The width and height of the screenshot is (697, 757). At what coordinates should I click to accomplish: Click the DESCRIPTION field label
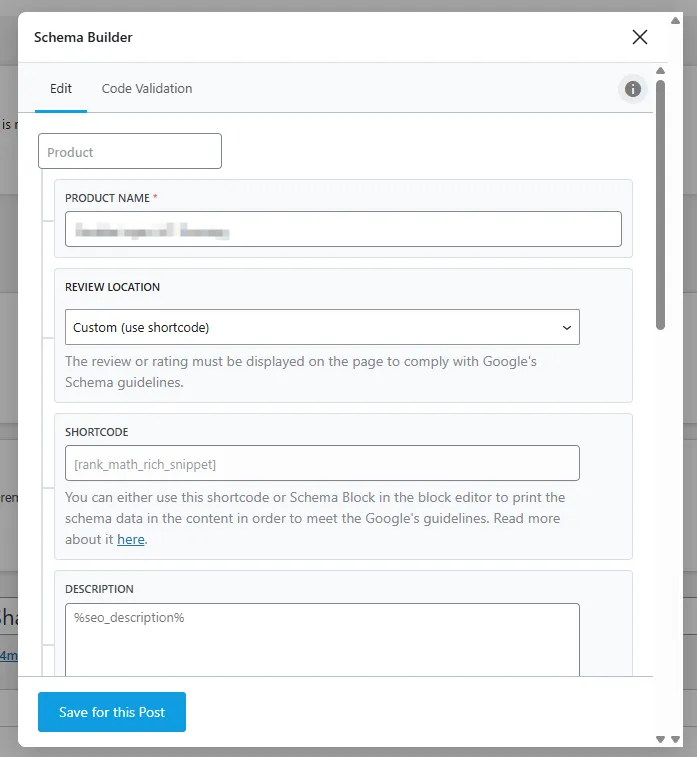pyautogui.click(x=99, y=589)
